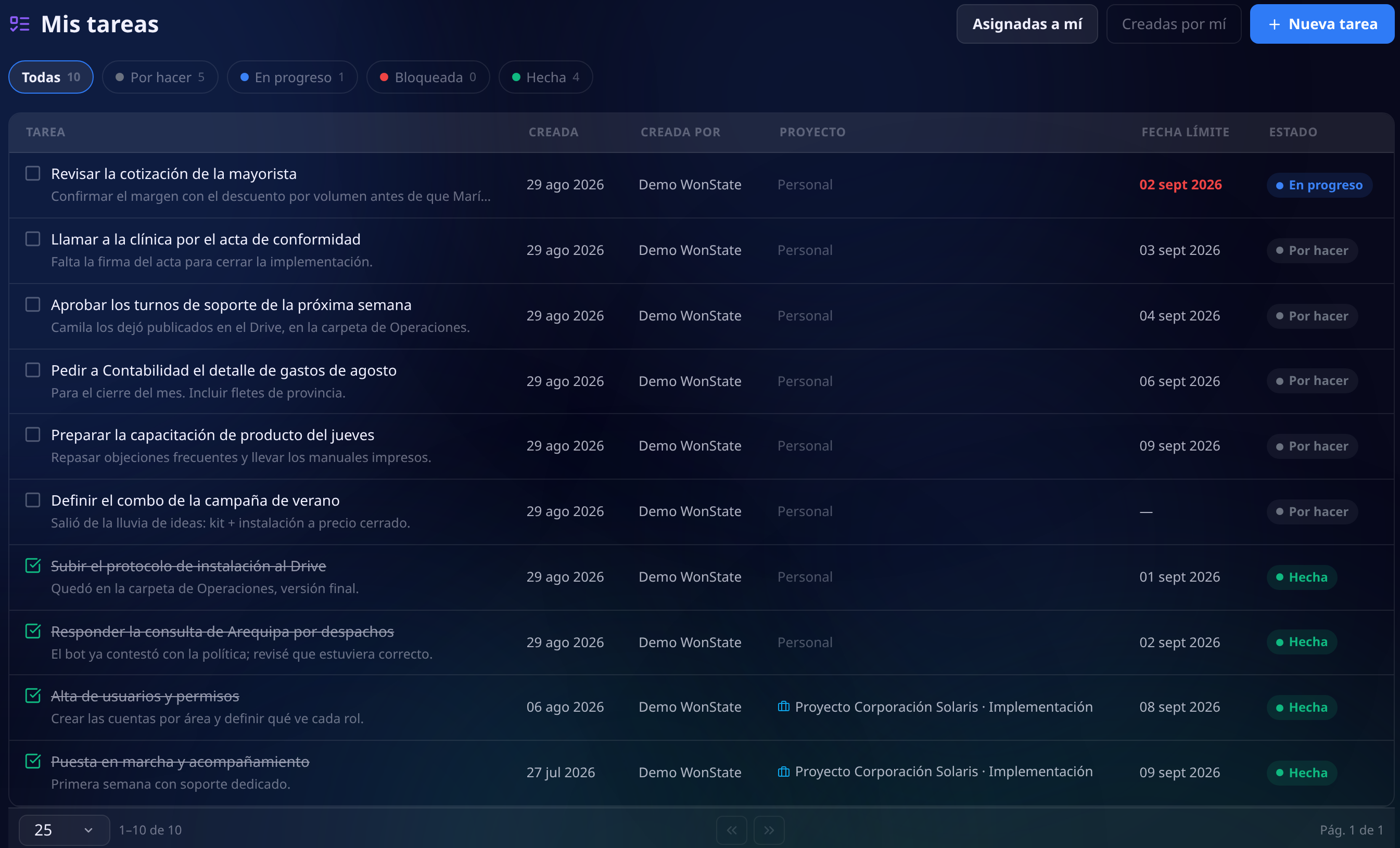The width and height of the screenshot is (1400, 848).
Task: Click the Mis tareas checklist icon
Action: tap(20, 24)
